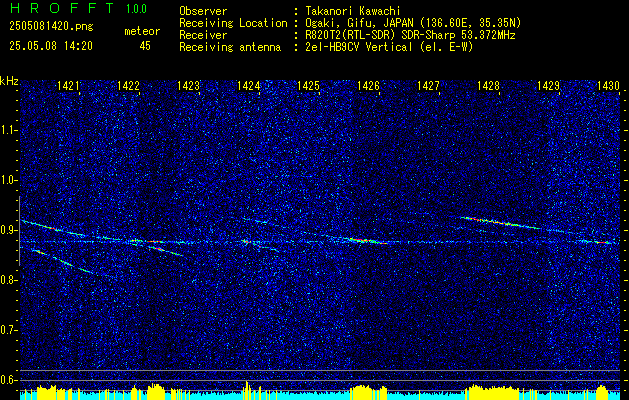Click the Observer label
The image size is (629, 400).
pos(203,11)
